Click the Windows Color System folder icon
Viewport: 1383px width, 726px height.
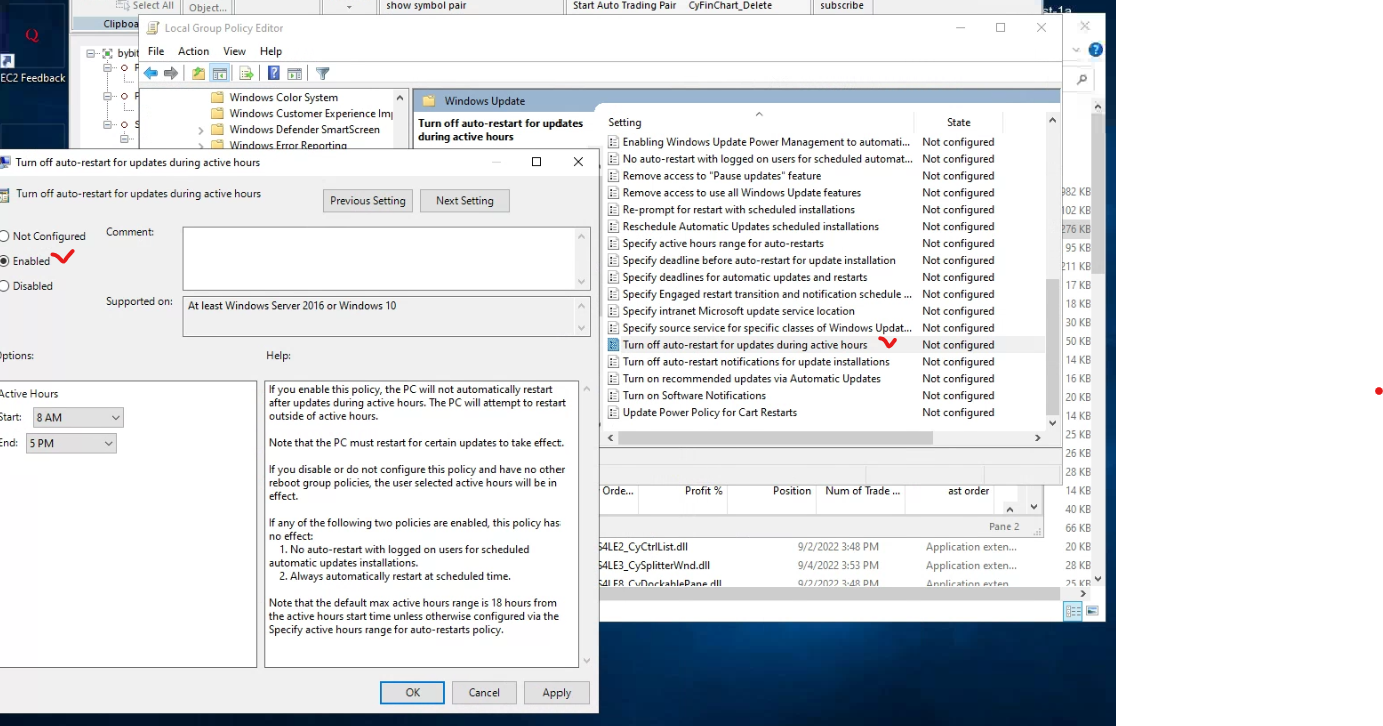217,97
